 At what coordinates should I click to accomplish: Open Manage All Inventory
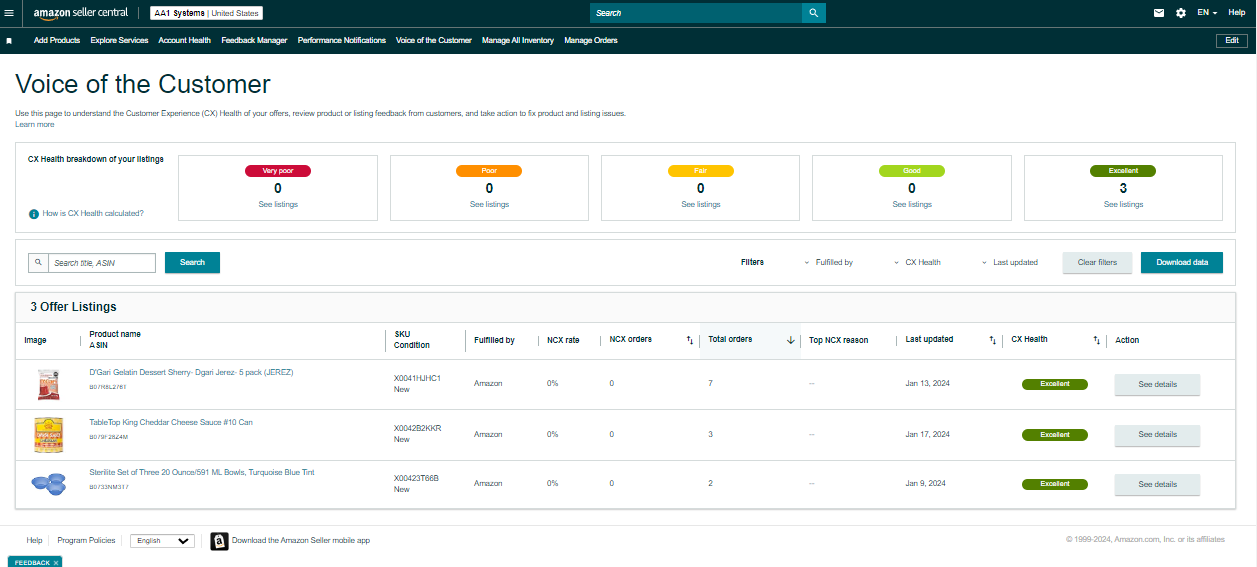click(518, 41)
